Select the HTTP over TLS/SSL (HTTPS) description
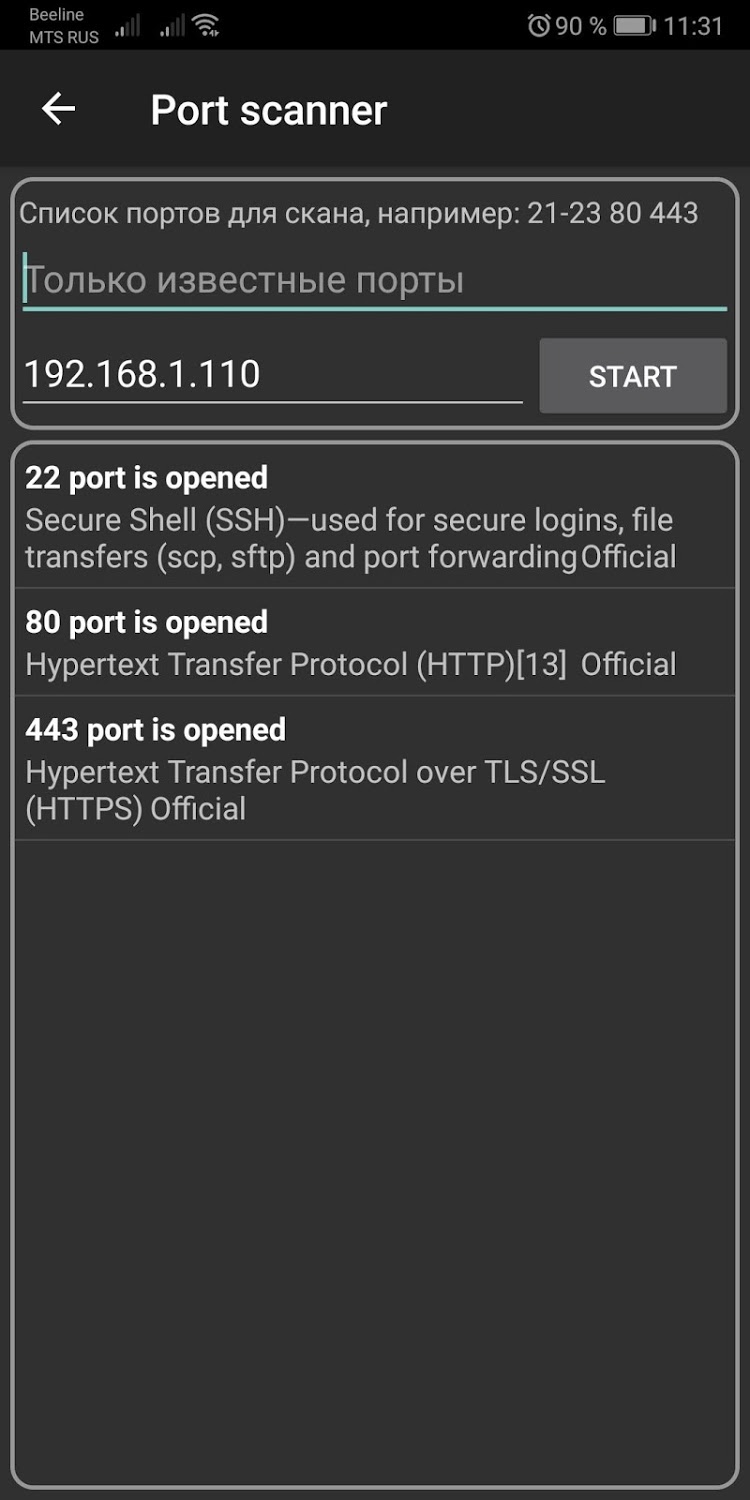The width and height of the screenshot is (750, 1500). click(x=315, y=790)
